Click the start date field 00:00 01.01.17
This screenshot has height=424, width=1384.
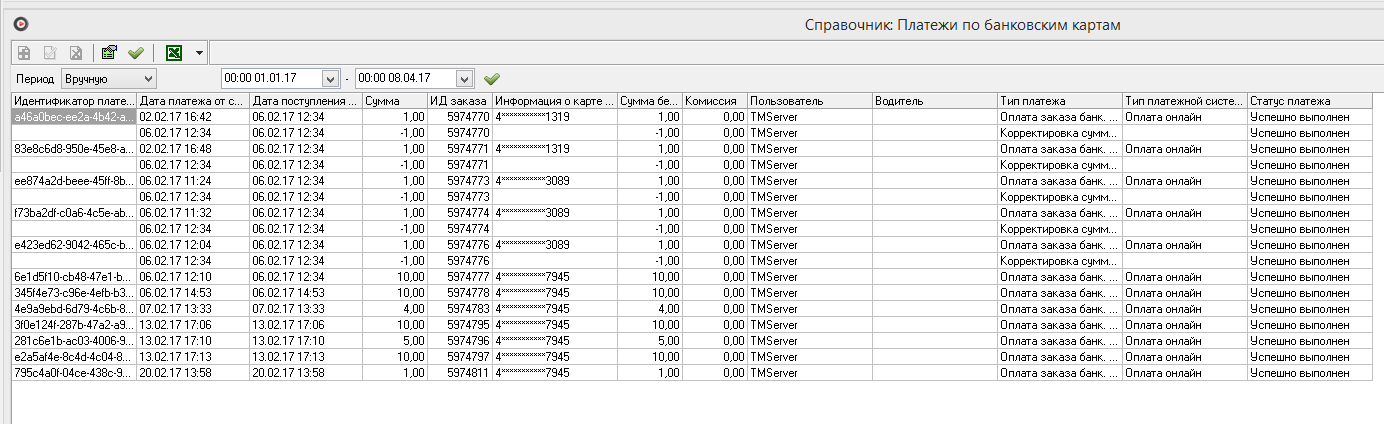pyautogui.click(x=270, y=78)
